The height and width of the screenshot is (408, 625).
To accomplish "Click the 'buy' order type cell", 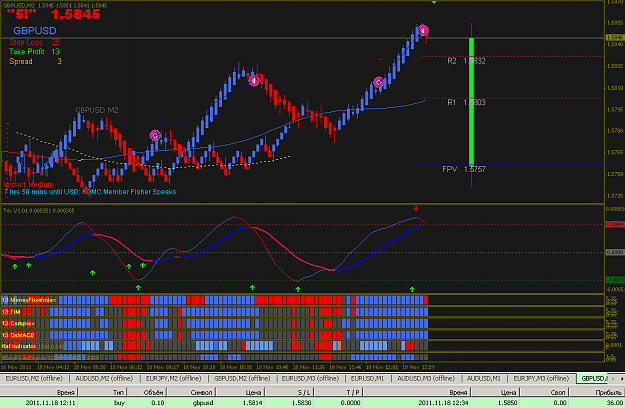I will click(119, 403).
